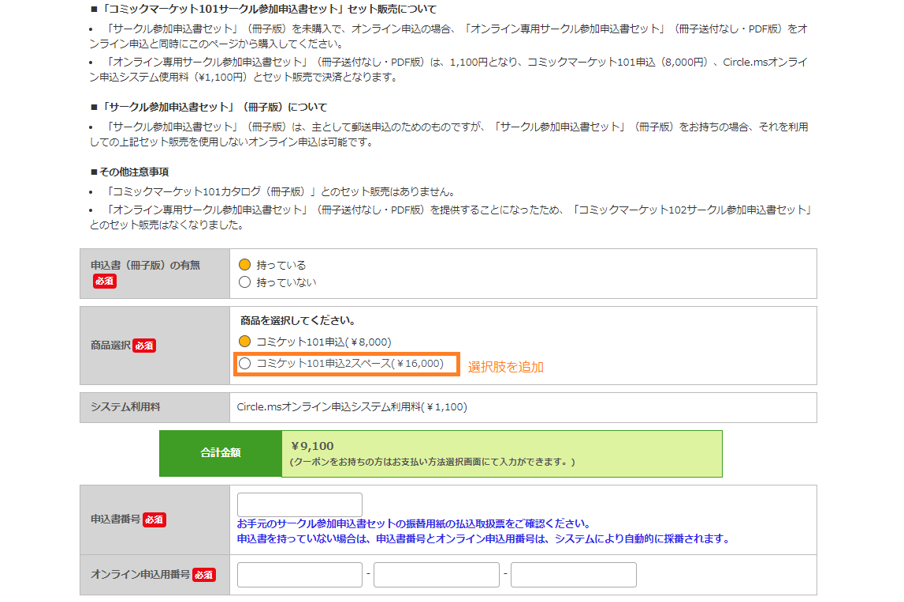Click the 必須 badge beside 商品選択
904x602 pixels.
click(x=144, y=345)
